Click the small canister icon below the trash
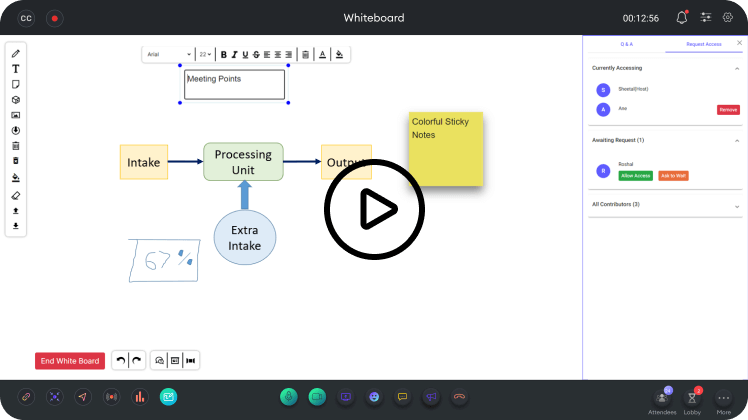The image size is (748, 420). pyautogui.click(x=16, y=161)
